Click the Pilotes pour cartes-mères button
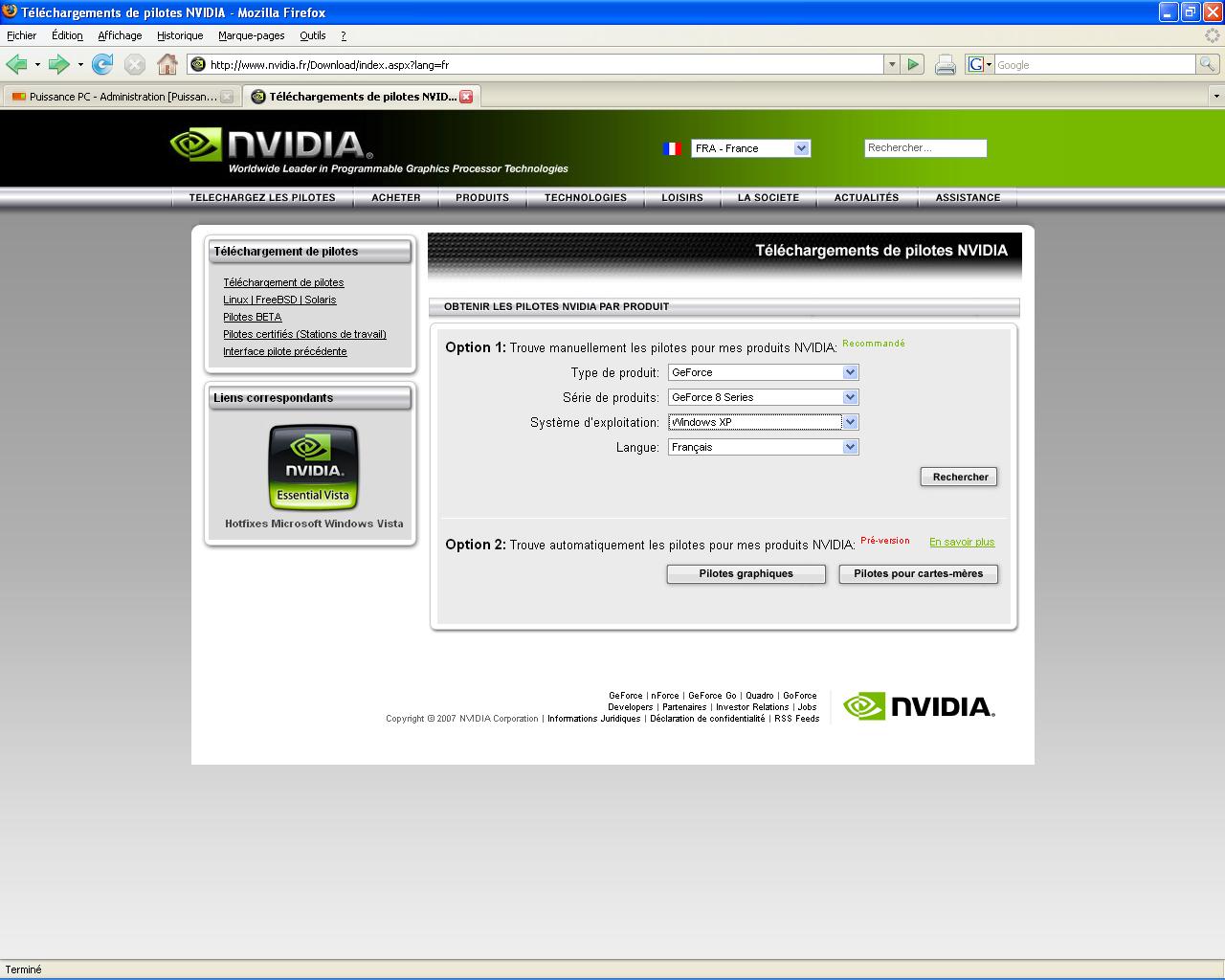1225x980 pixels. [918, 574]
